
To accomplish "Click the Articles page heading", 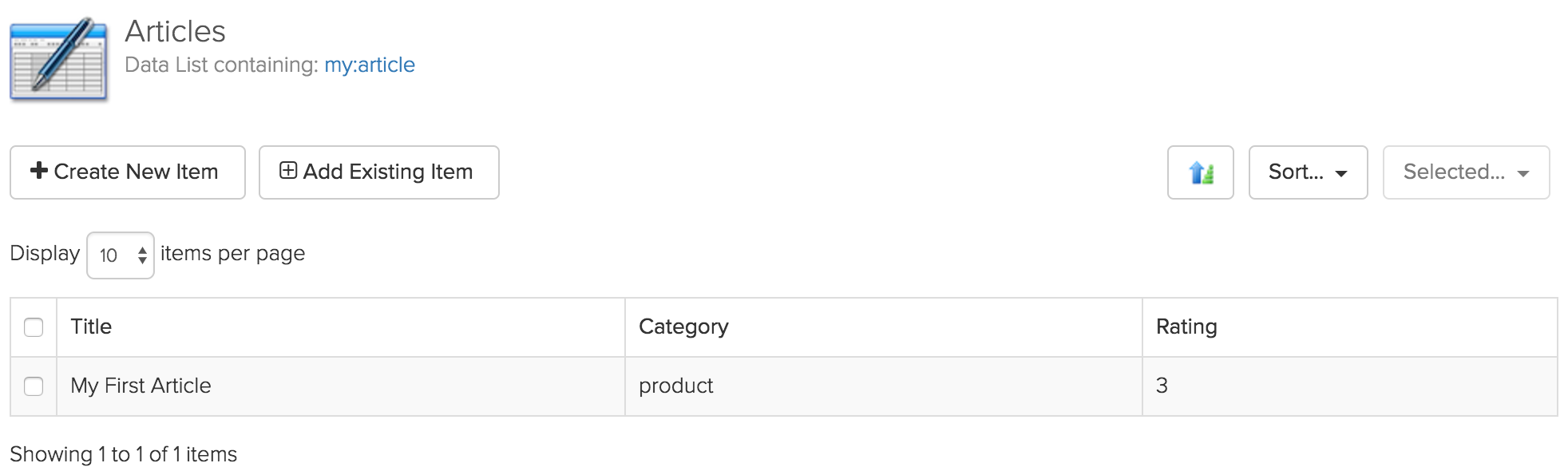I will pyautogui.click(x=175, y=31).
